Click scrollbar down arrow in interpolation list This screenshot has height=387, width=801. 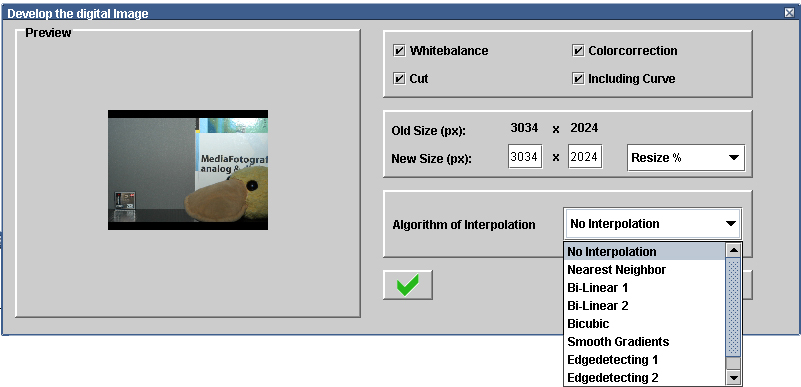pos(734,378)
